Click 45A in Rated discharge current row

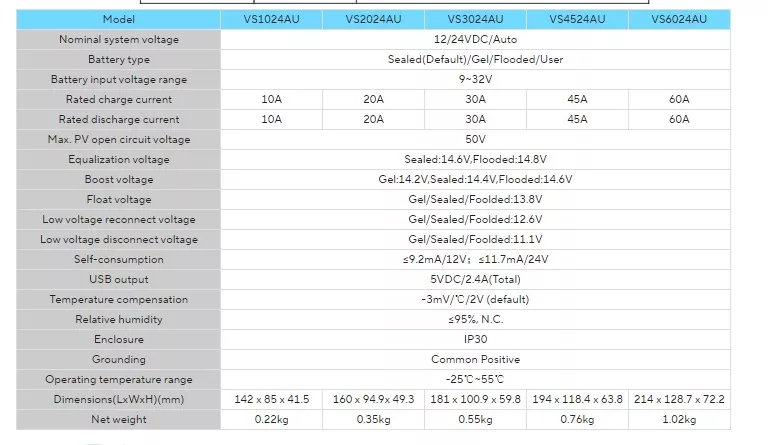point(577,119)
